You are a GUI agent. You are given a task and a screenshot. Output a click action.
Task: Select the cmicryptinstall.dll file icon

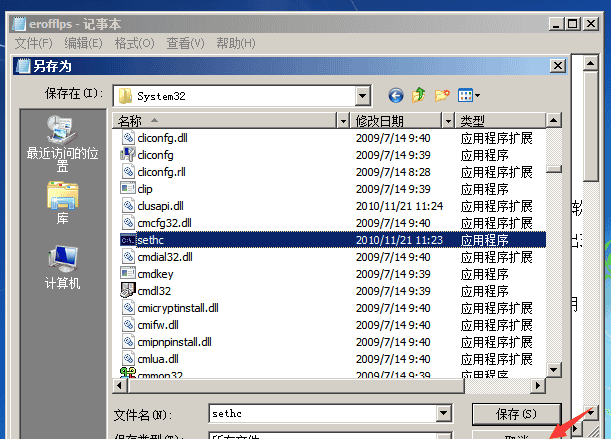click(128, 308)
